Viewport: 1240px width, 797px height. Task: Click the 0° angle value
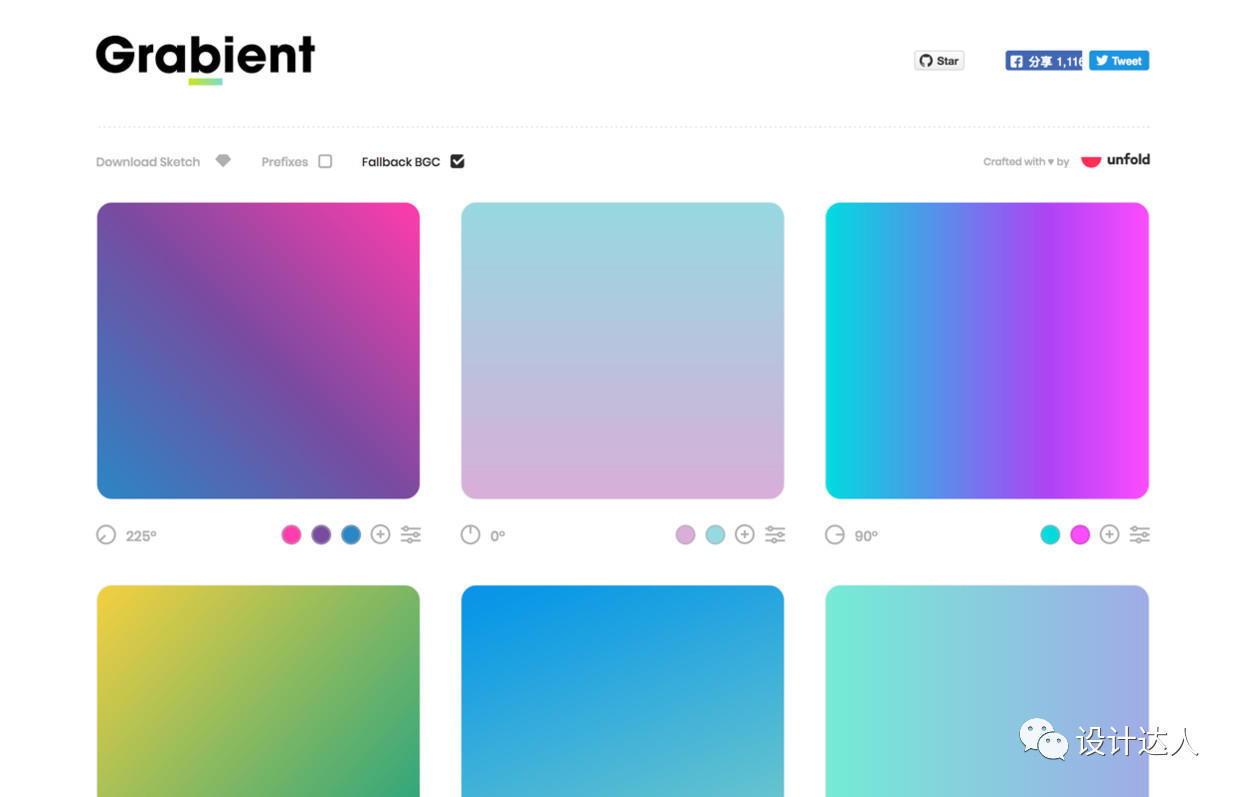(x=497, y=536)
